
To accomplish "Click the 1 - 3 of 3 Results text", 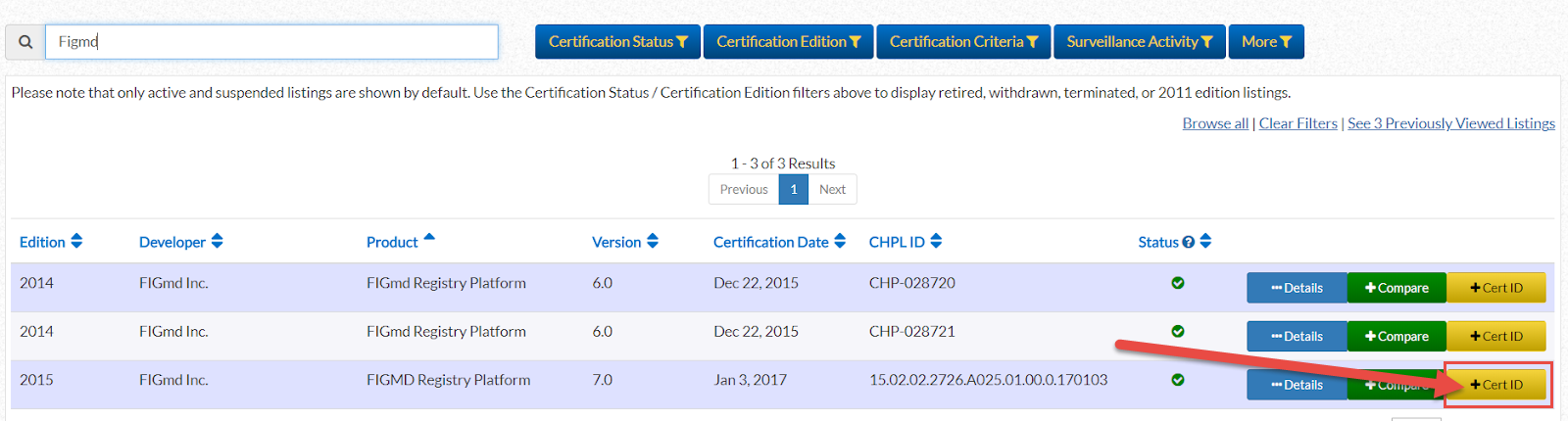I will pos(783,164).
